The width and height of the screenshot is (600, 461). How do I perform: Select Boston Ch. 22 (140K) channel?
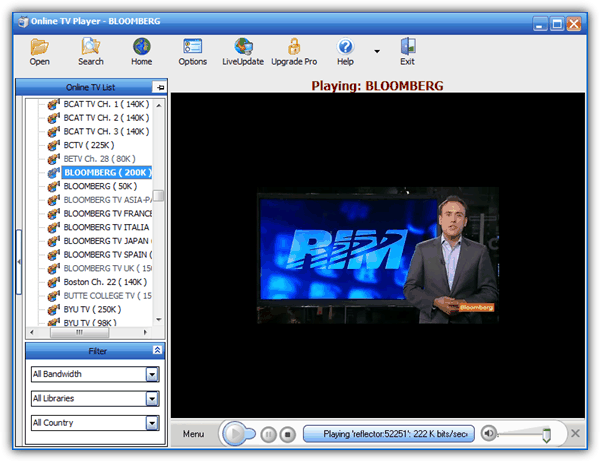coord(105,282)
